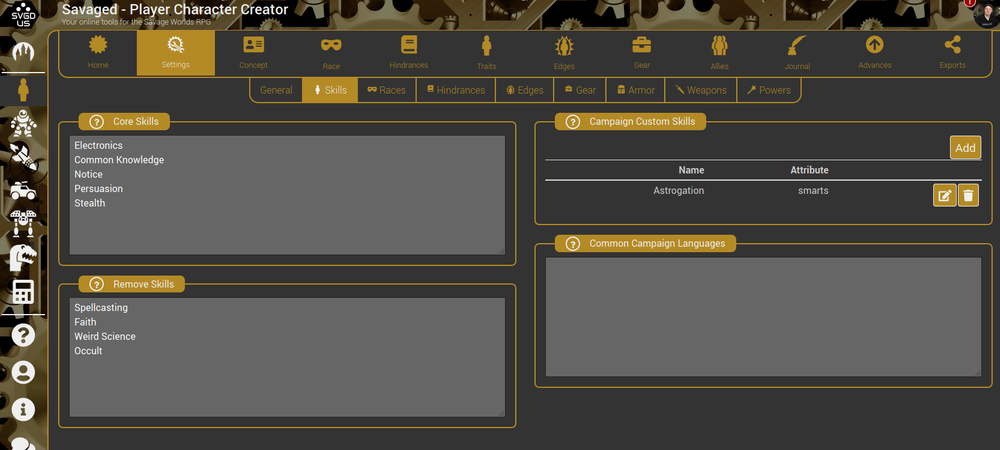Open the Exports section
1000x450 pixels.
pyautogui.click(x=952, y=53)
